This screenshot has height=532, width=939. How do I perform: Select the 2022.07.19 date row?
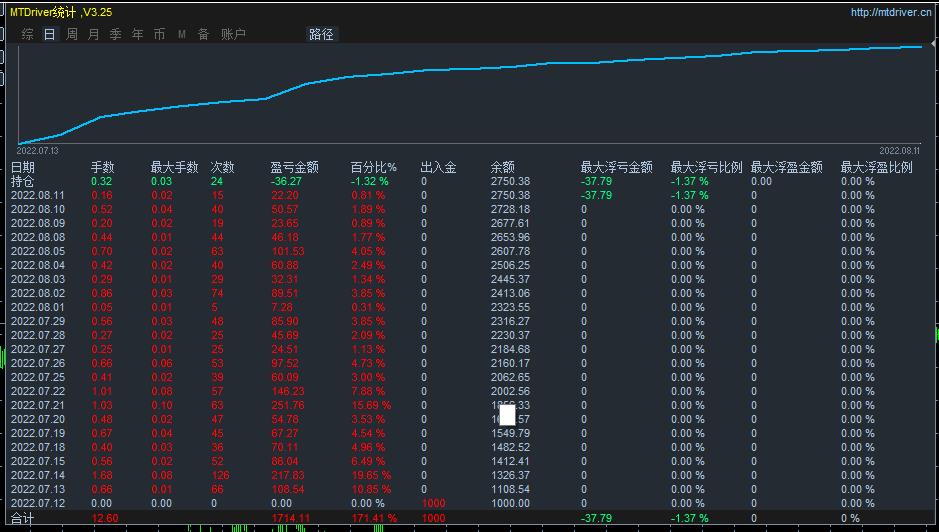click(38, 433)
